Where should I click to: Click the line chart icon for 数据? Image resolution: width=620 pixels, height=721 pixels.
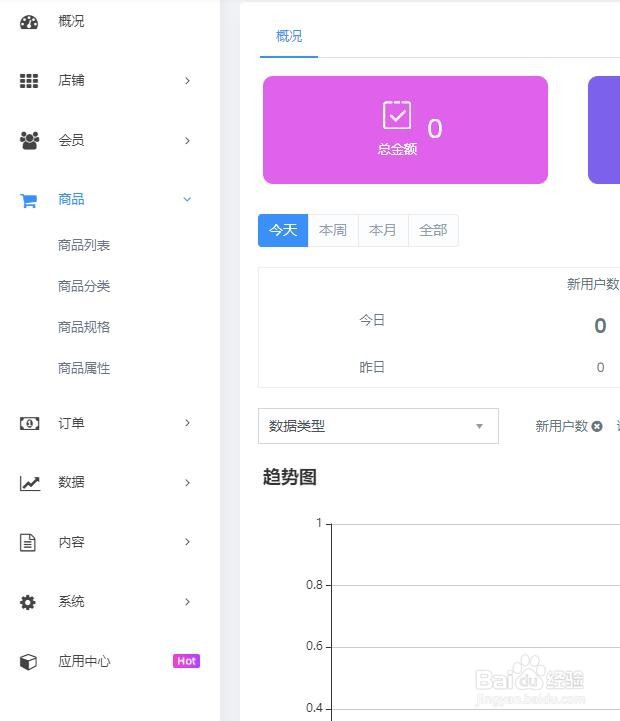(30, 483)
